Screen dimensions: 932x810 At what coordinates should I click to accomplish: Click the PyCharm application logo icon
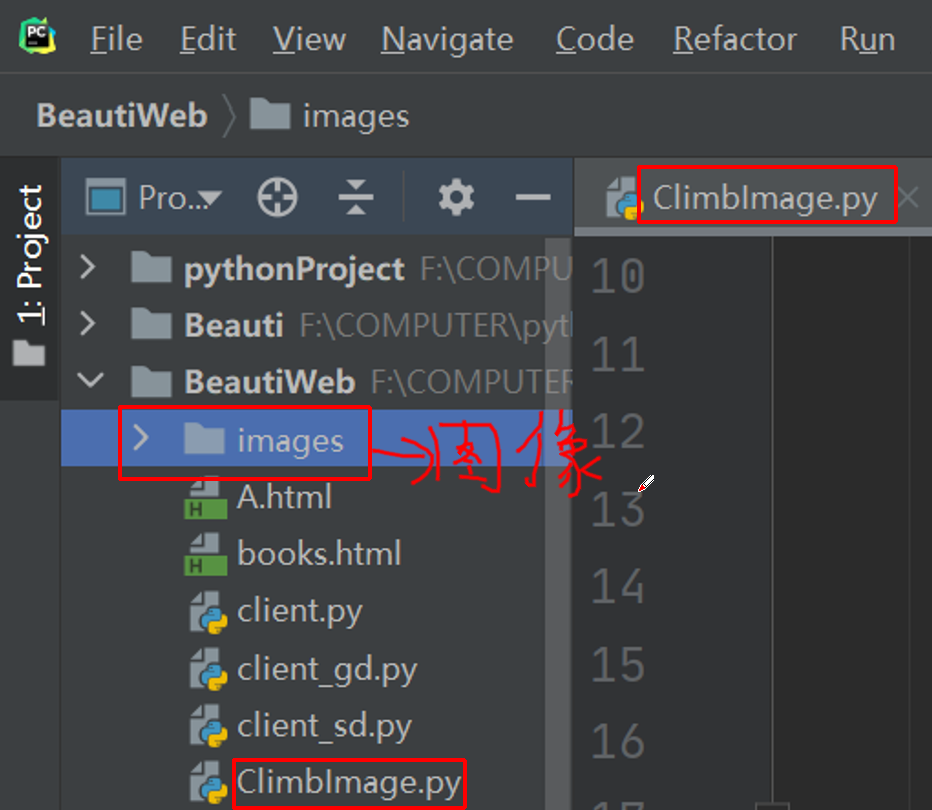click(x=37, y=39)
